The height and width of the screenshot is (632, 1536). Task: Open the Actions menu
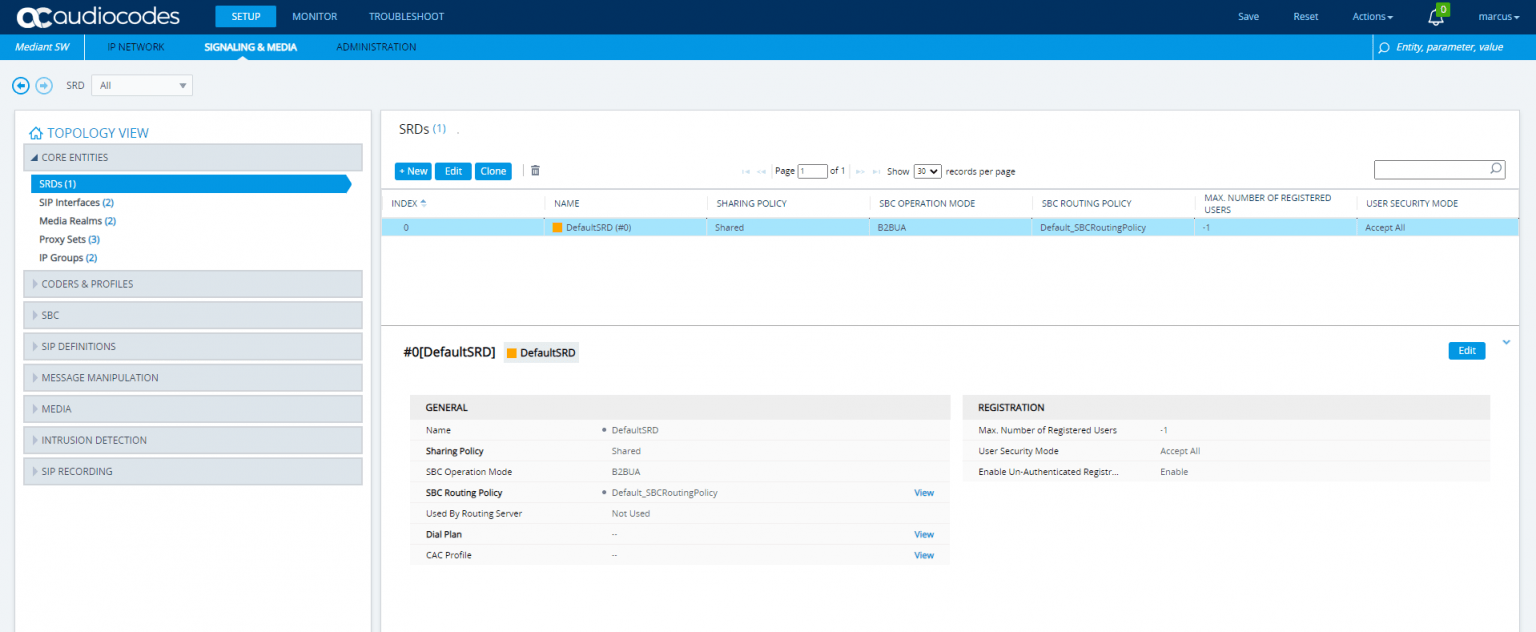click(x=1372, y=17)
